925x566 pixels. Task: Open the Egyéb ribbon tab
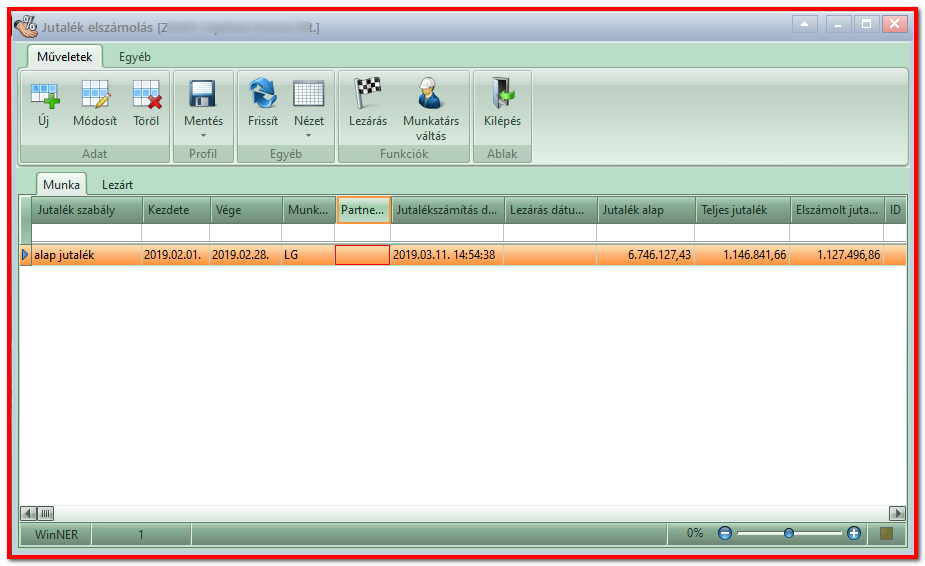click(135, 57)
